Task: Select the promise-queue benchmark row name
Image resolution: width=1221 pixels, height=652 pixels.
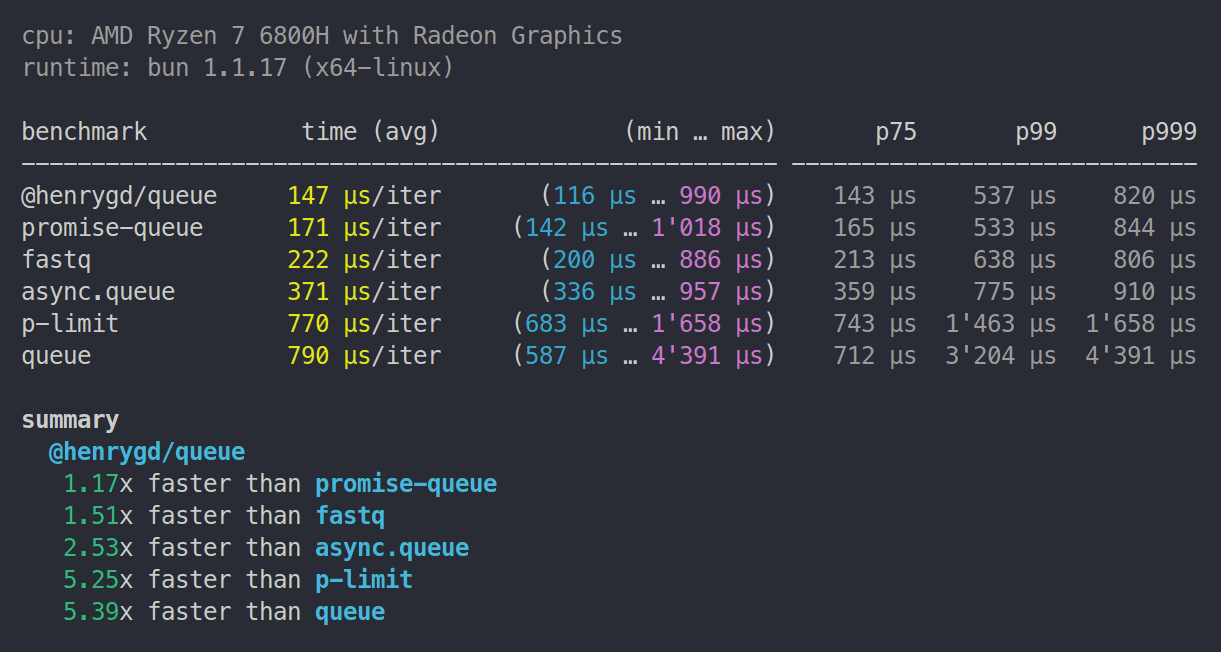Action: pos(112,228)
